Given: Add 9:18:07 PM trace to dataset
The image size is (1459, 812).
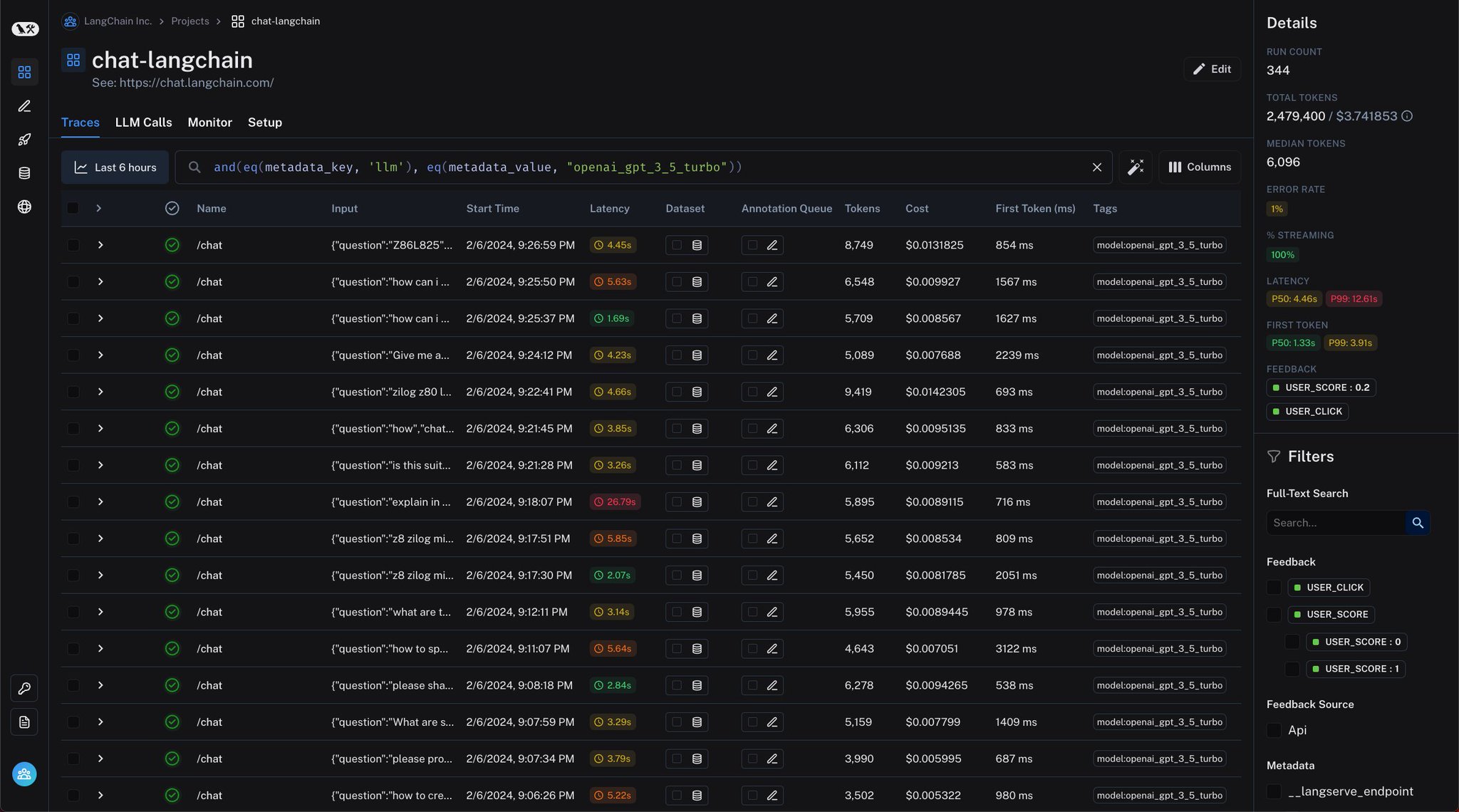Looking at the screenshot, I should point(687,502).
